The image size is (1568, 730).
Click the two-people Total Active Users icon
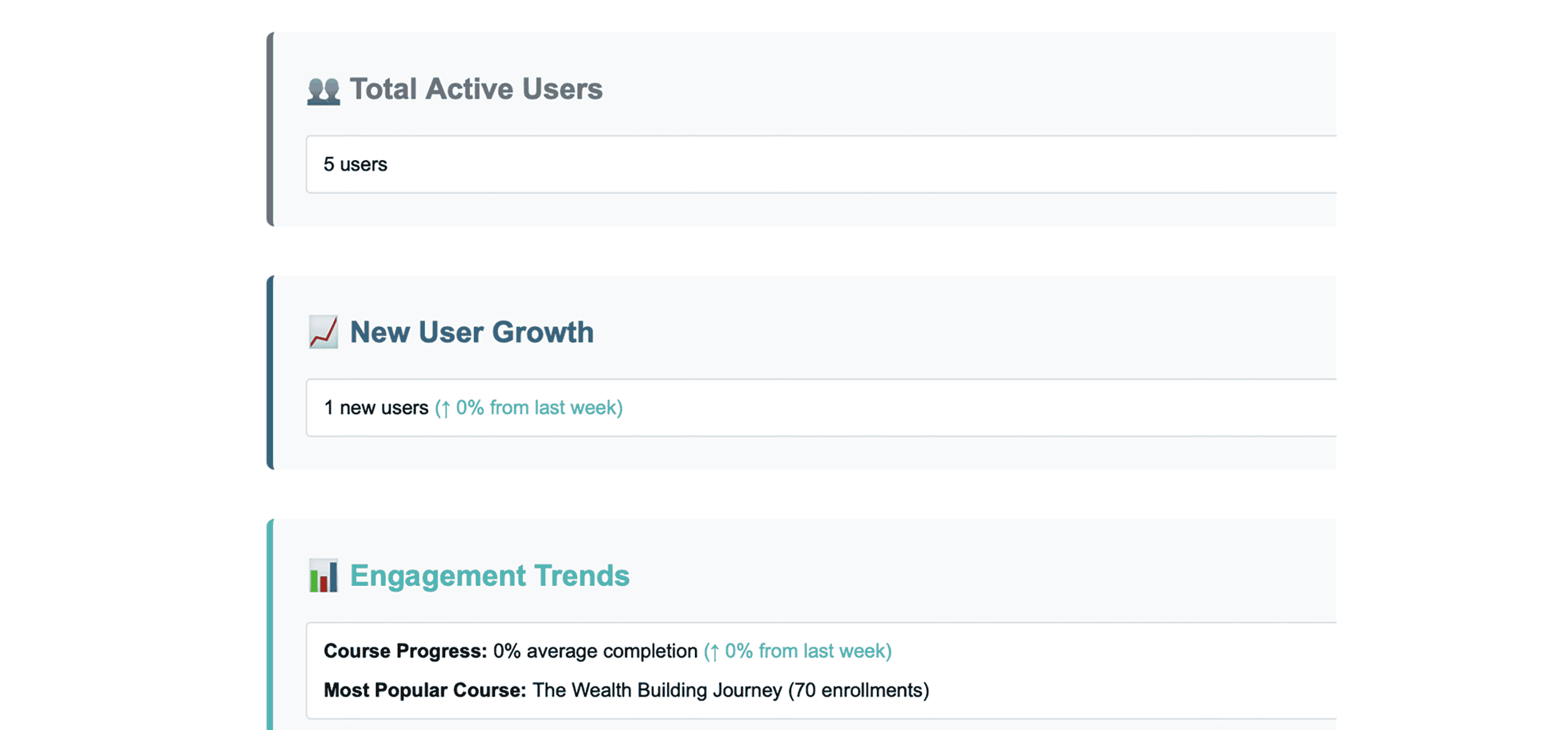tap(323, 90)
